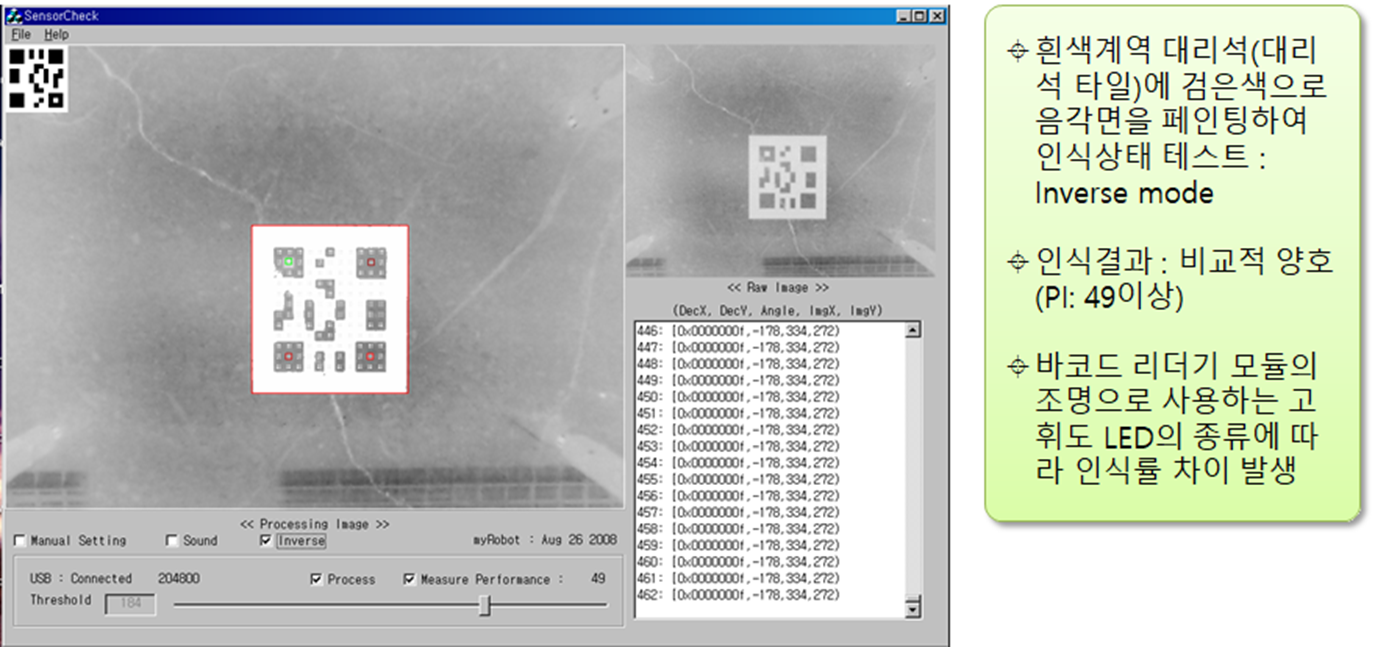This screenshot has height=647, width=1375.
Task: Click the '<< Raw Image >>' label
Action: (x=778, y=288)
